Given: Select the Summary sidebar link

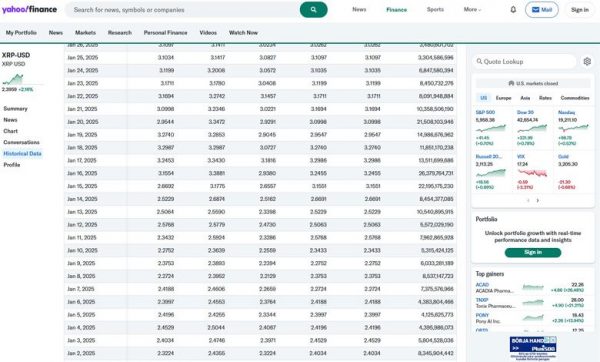Looking at the screenshot, I should point(15,109).
